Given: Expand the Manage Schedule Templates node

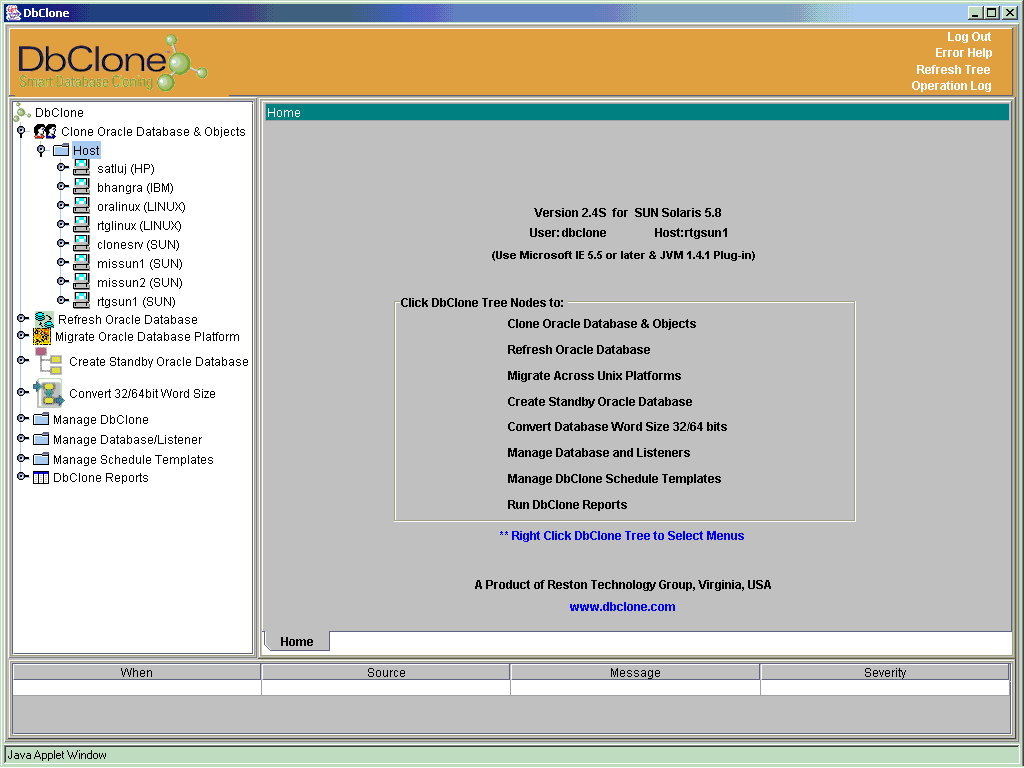Looking at the screenshot, I should pyautogui.click(x=22, y=458).
